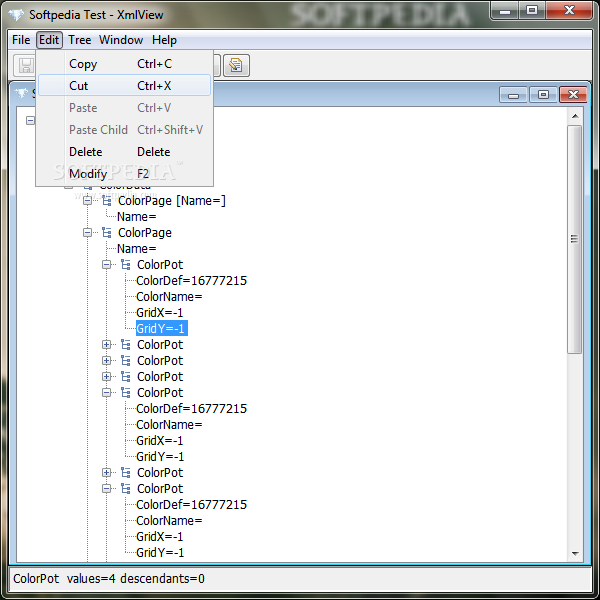Image resolution: width=600 pixels, height=600 pixels.
Task: Select Name= under ColorPage [Name=]
Action: point(137,217)
